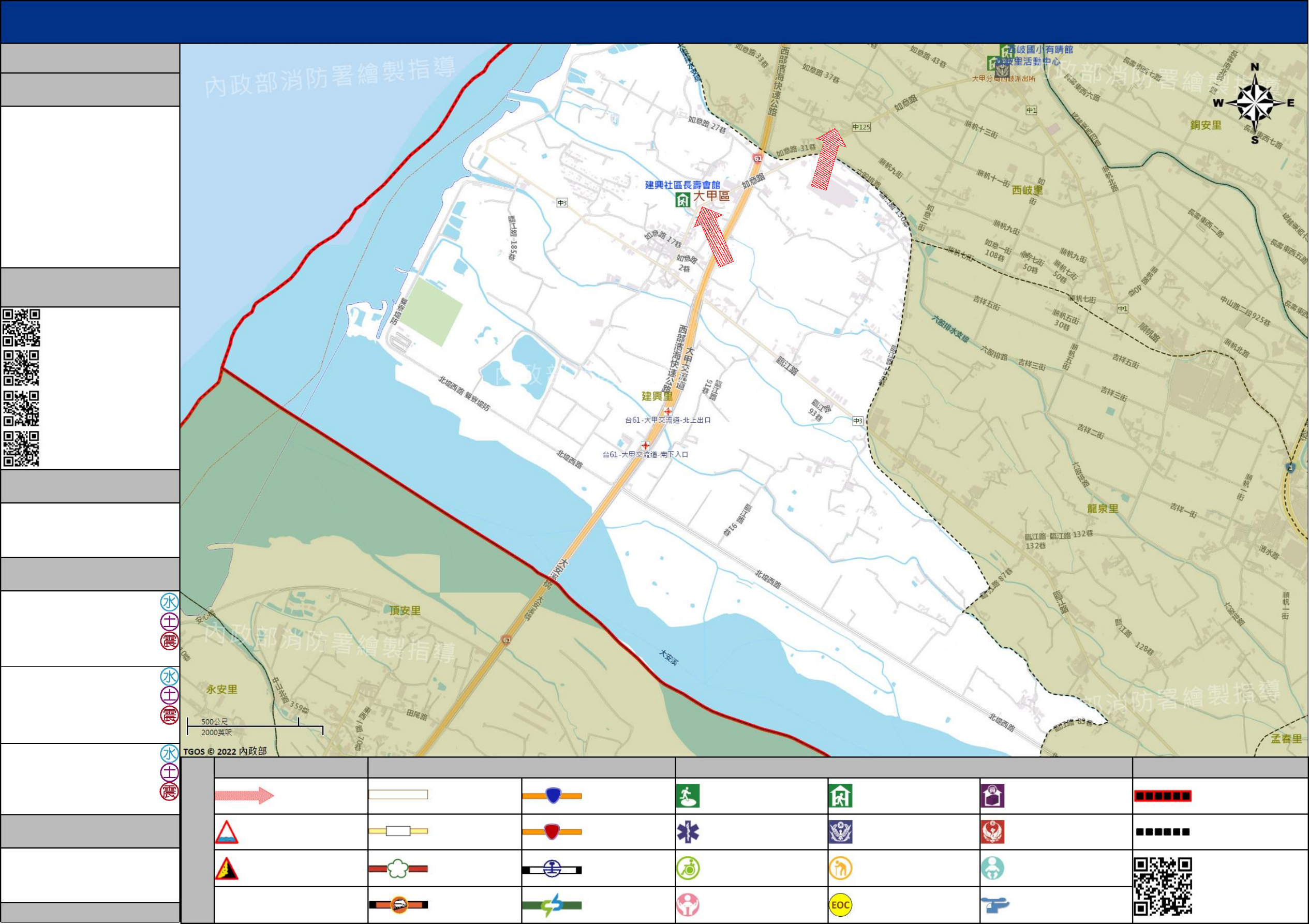The width and height of the screenshot is (1309, 924).
Task: Click the 大甲分局西岐派出所 label
Action: tap(1003, 79)
